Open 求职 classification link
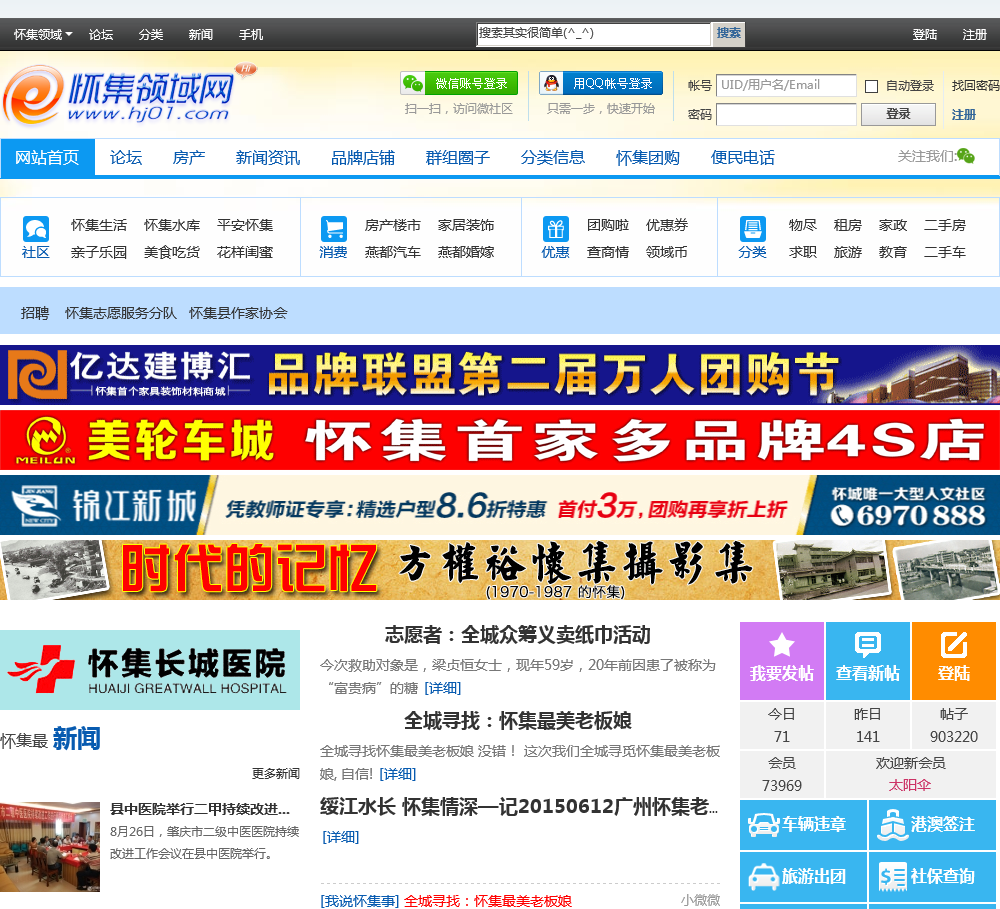This screenshot has height=909, width=1000. click(803, 252)
